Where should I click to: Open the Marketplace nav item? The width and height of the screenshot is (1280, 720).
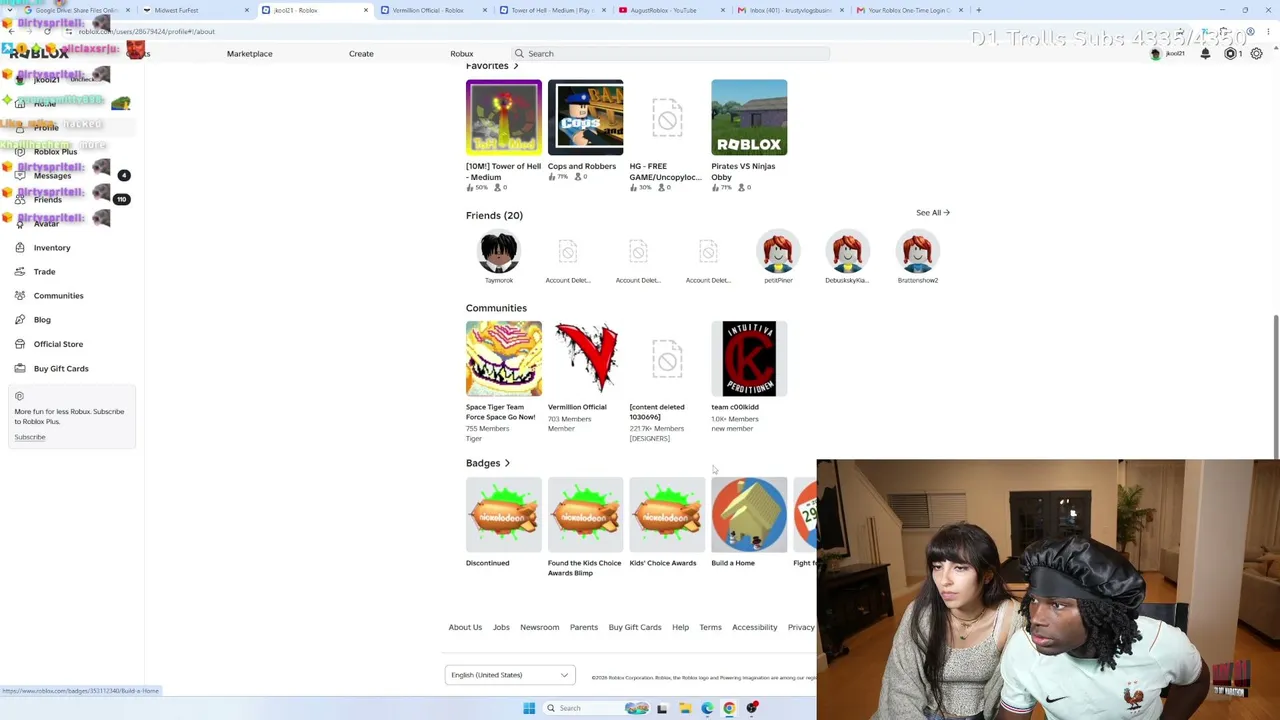point(249,54)
